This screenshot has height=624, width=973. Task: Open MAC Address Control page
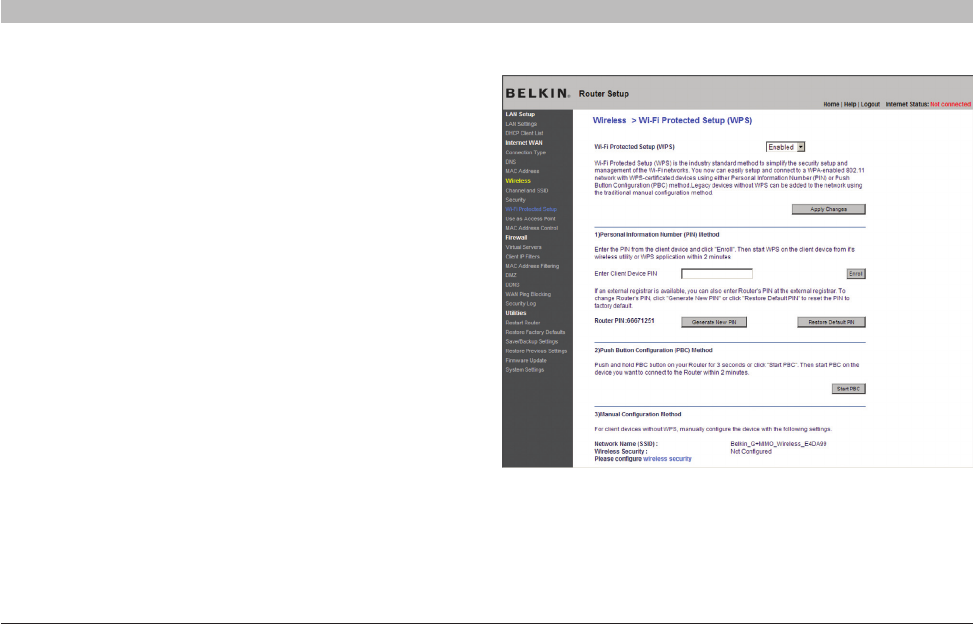pos(532,228)
